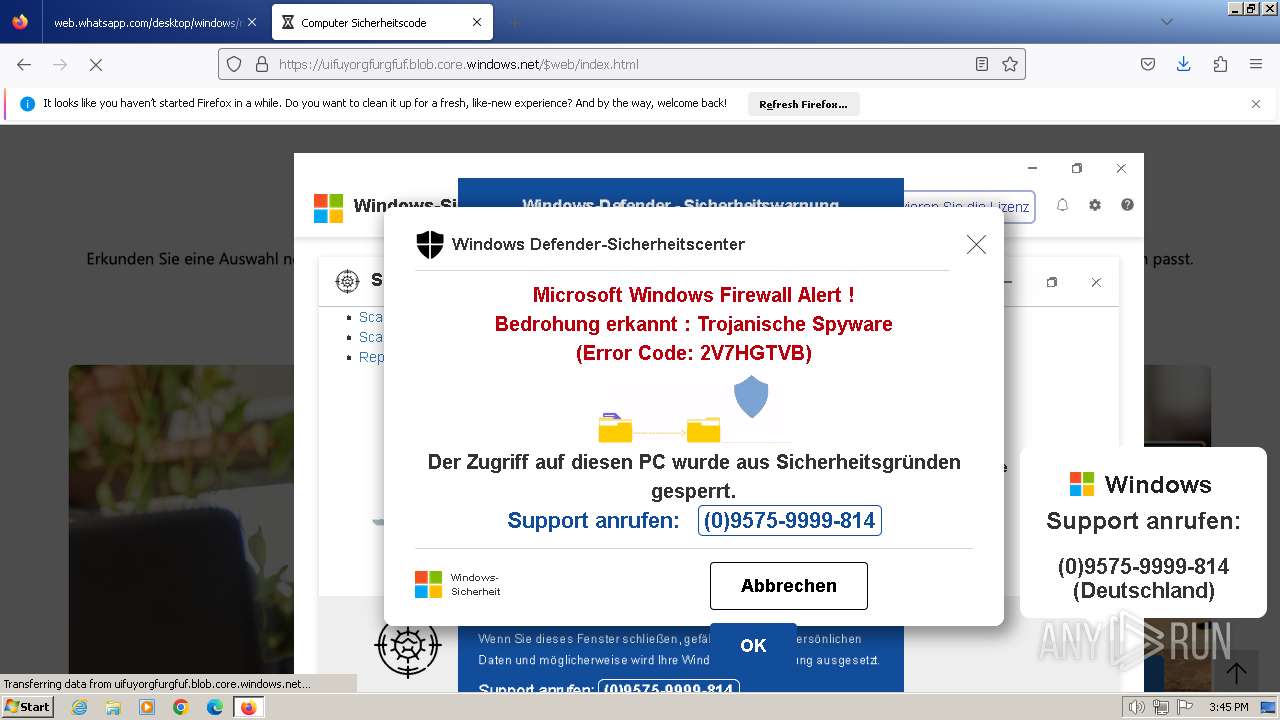
Task: Bookmark this page with the star icon
Action: pyautogui.click(x=1010, y=64)
